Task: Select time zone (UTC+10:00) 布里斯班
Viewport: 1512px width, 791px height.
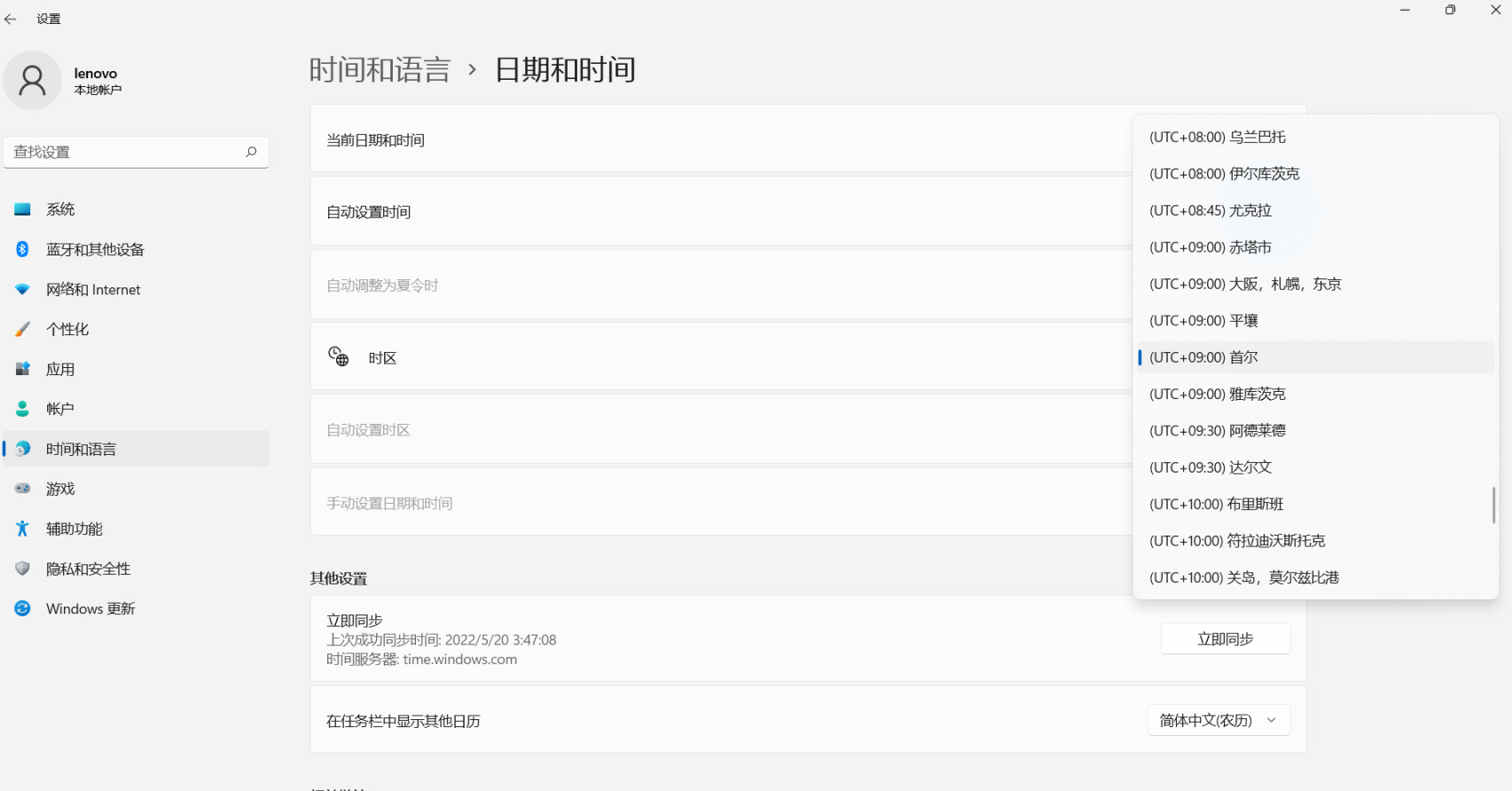Action: point(1316,505)
